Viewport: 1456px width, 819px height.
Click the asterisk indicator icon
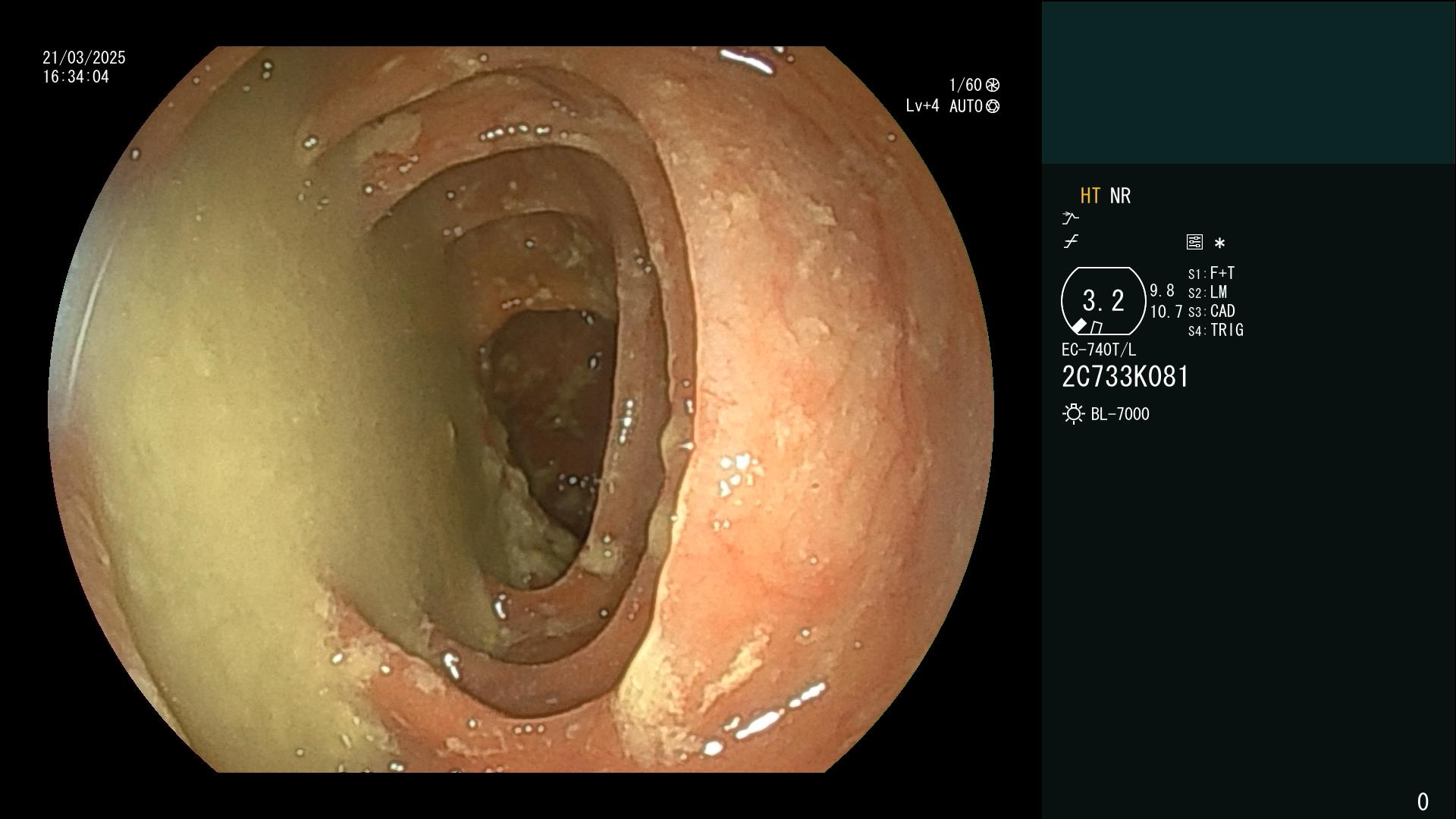click(1219, 243)
